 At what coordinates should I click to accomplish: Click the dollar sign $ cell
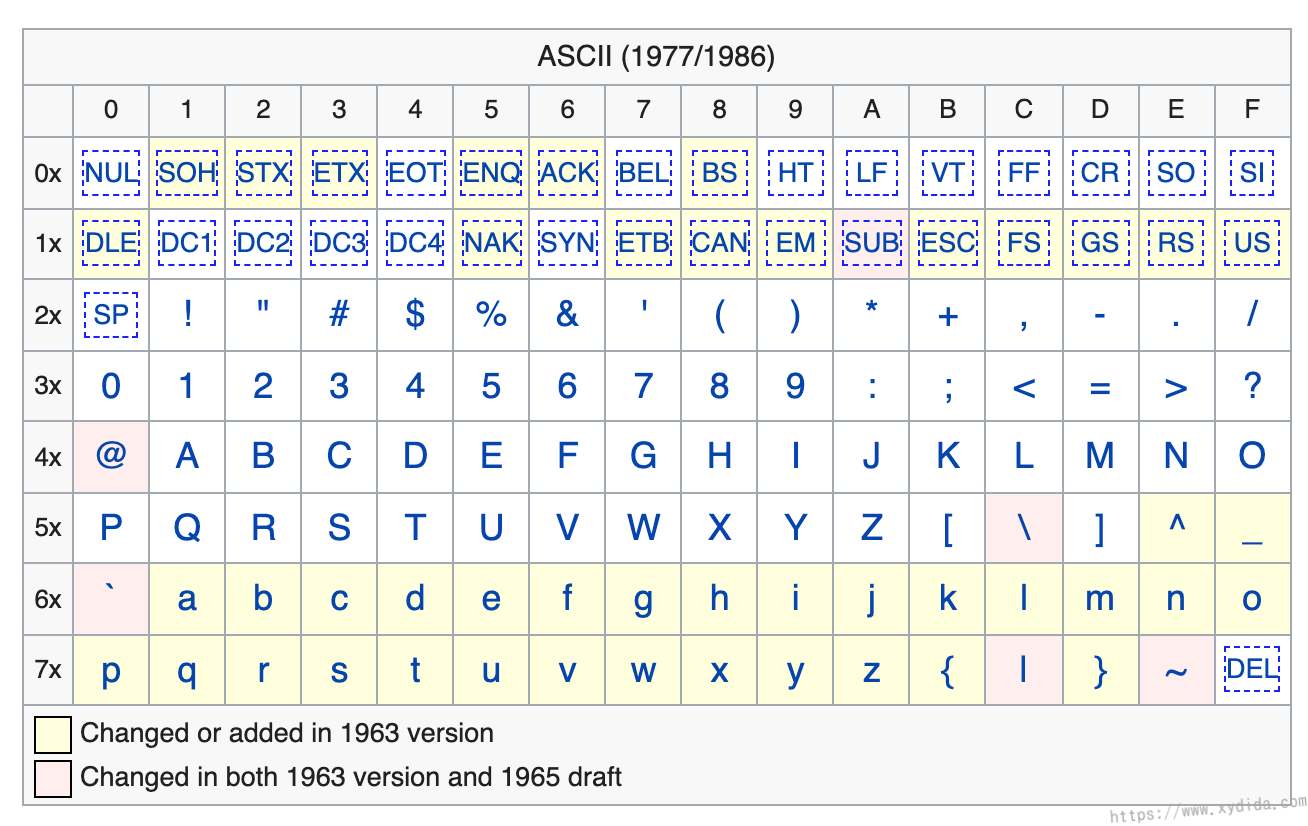click(415, 315)
